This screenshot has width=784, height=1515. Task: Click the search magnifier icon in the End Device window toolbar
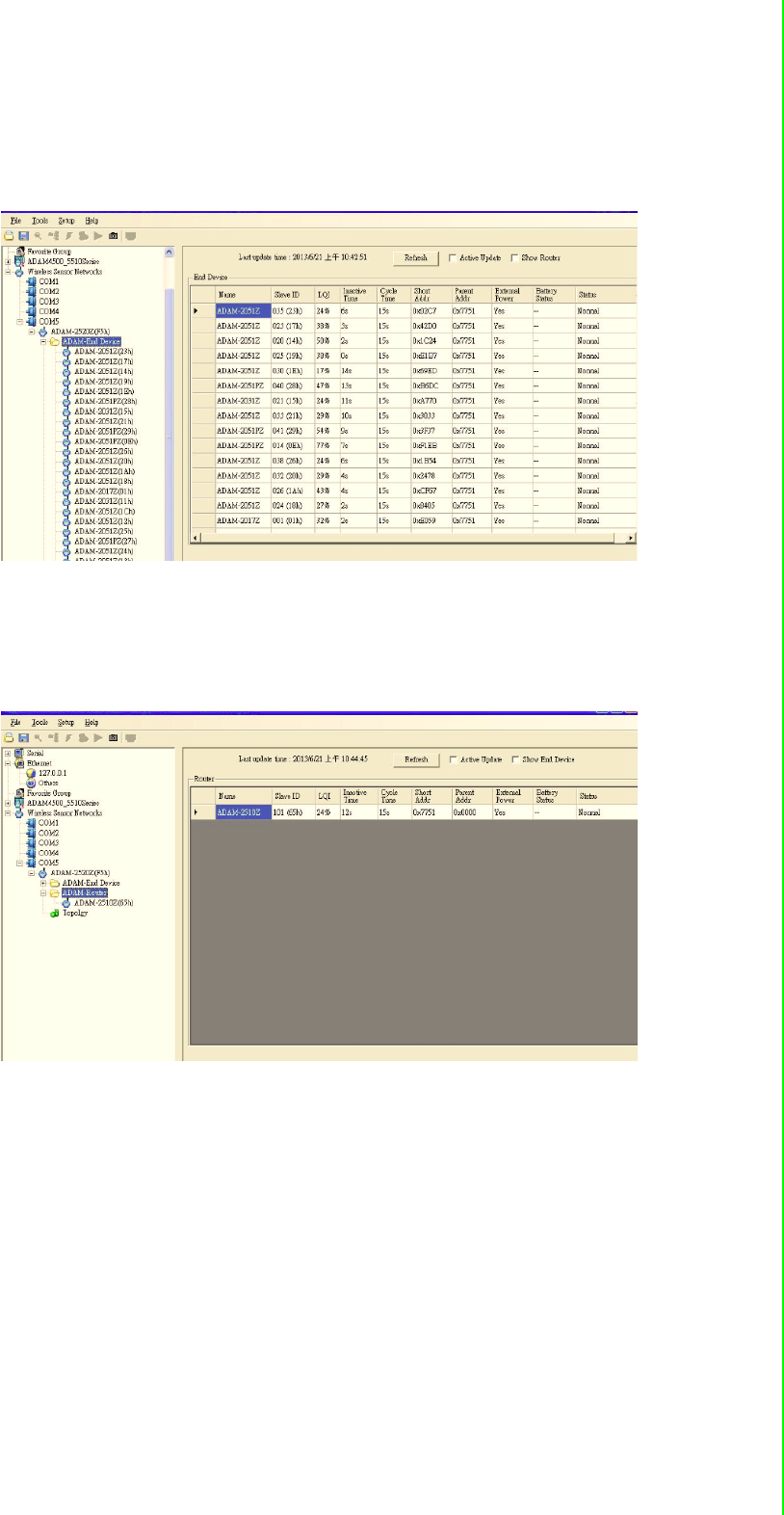pyautogui.click(x=39, y=235)
